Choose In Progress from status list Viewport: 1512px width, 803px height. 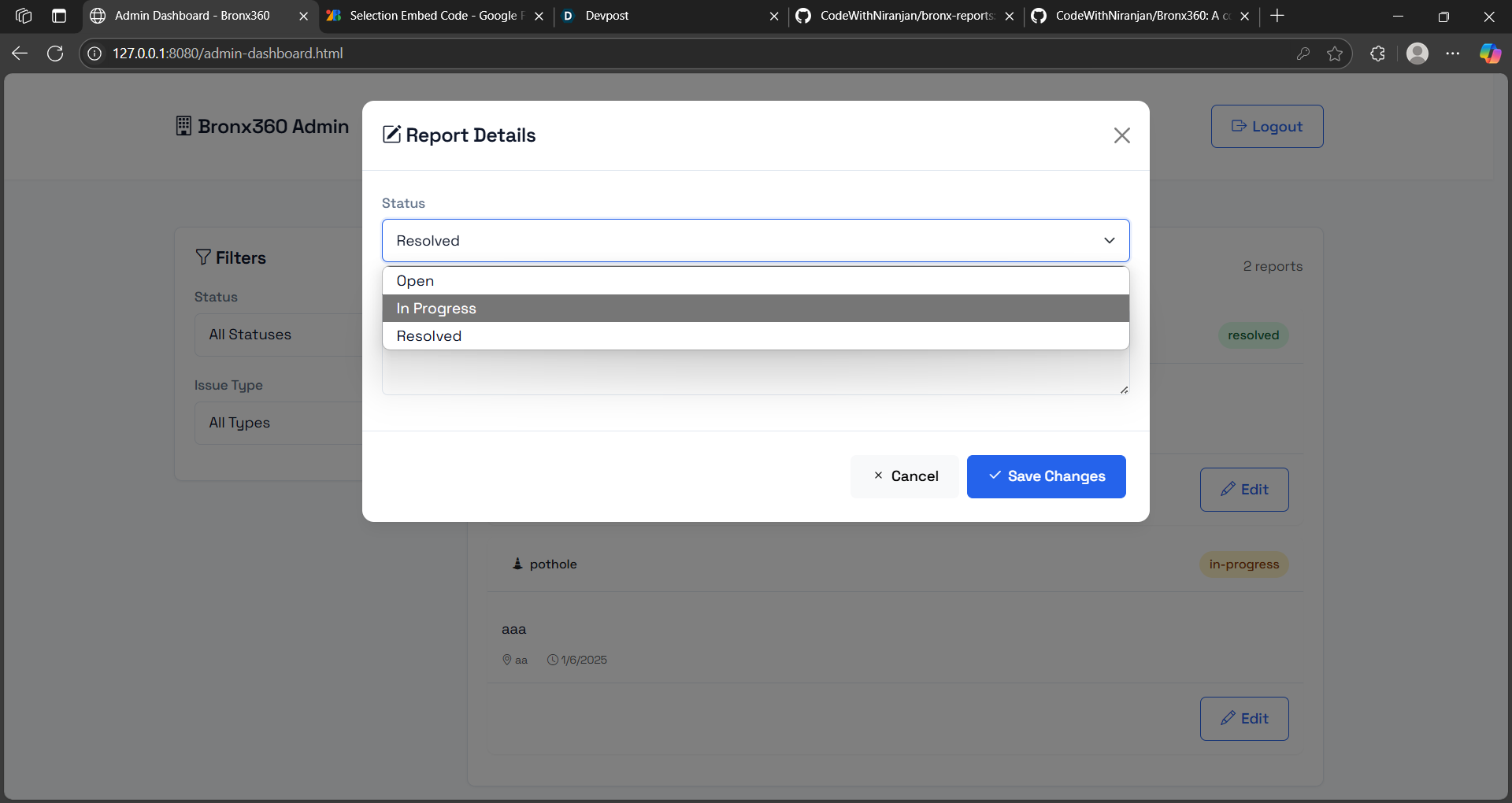(756, 309)
